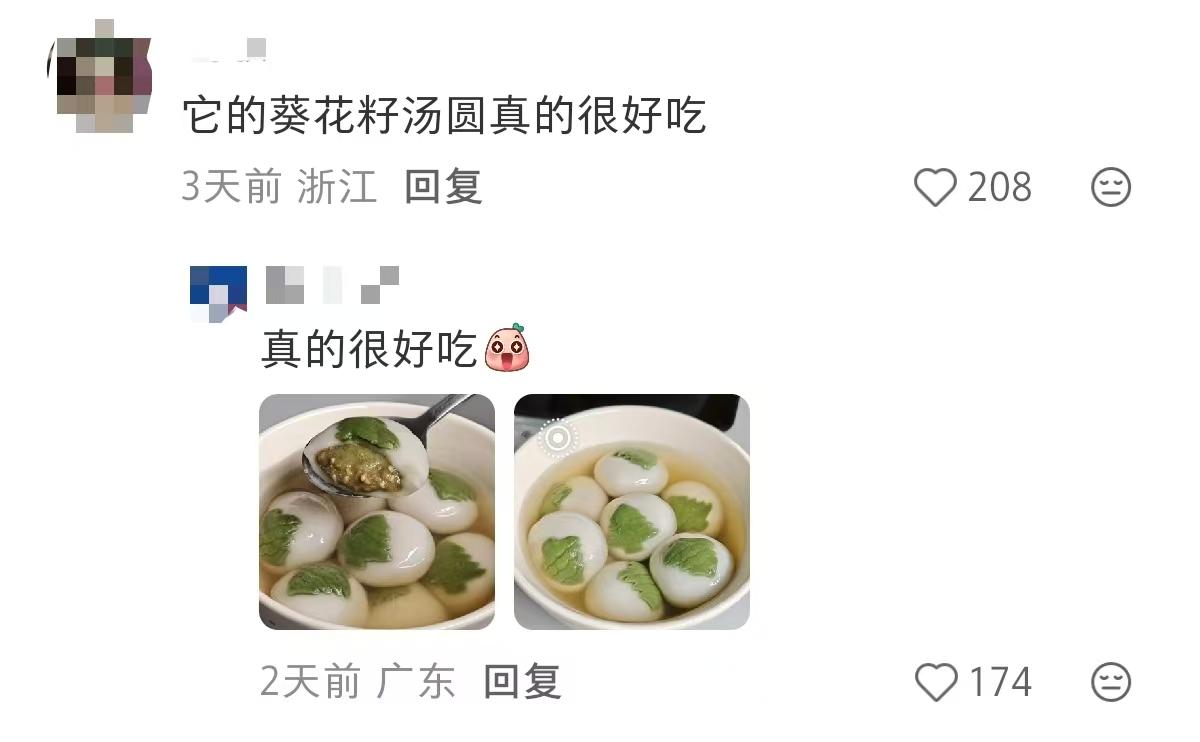
Task: Tap the blurred username of the reply author
Action: click(332, 285)
